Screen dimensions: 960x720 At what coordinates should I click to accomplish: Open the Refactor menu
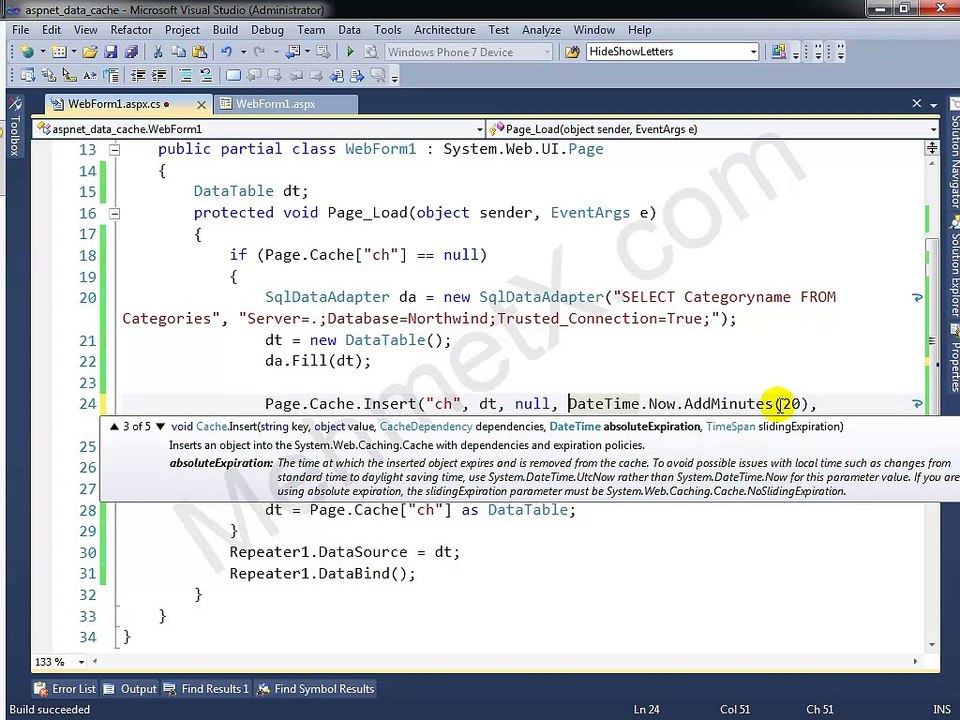131,29
